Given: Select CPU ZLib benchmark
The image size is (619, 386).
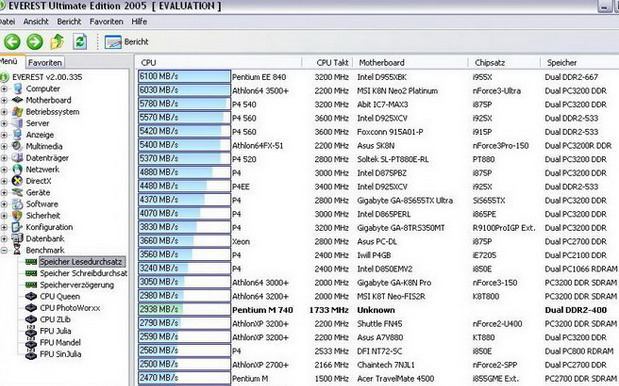Looking at the screenshot, I should tap(55, 319).
